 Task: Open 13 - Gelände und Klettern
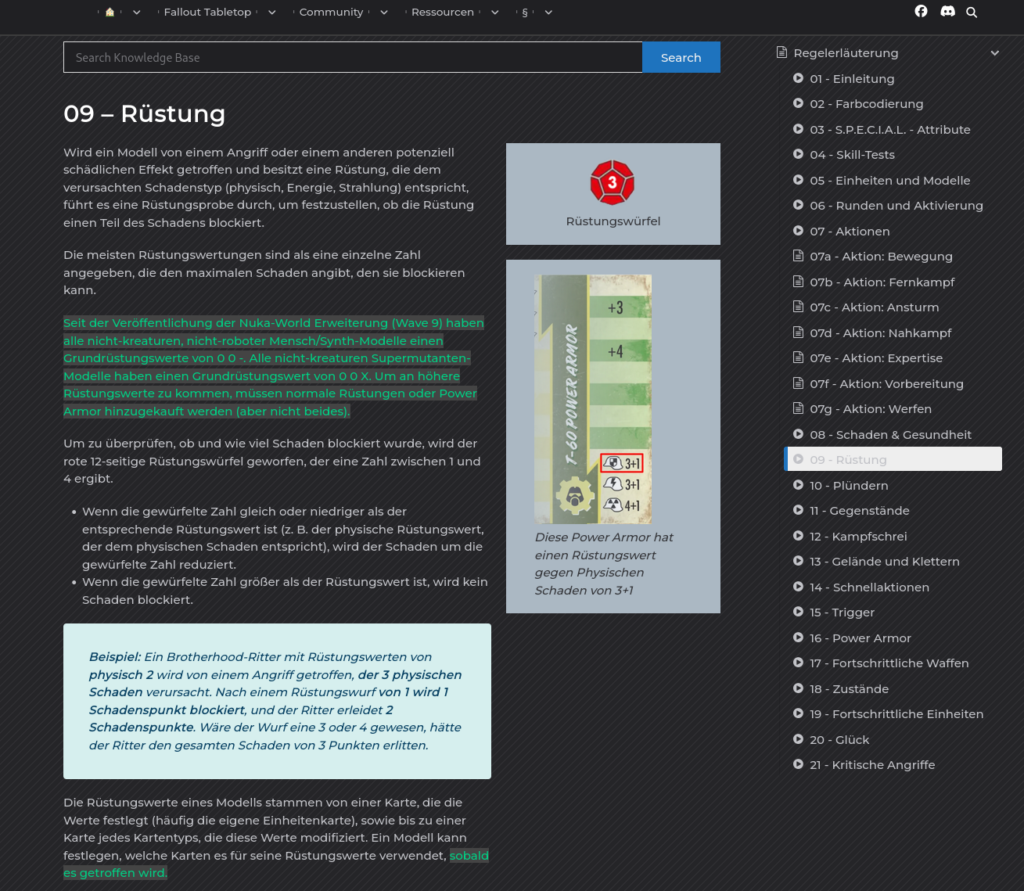884,561
